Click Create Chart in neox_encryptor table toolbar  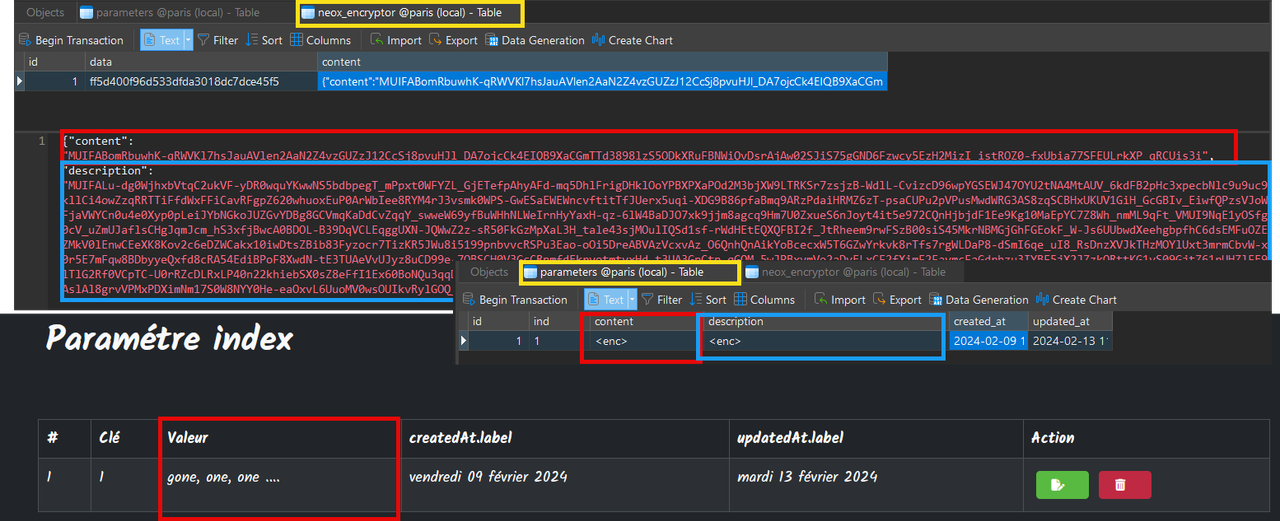pyautogui.click(x=631, y=40)
